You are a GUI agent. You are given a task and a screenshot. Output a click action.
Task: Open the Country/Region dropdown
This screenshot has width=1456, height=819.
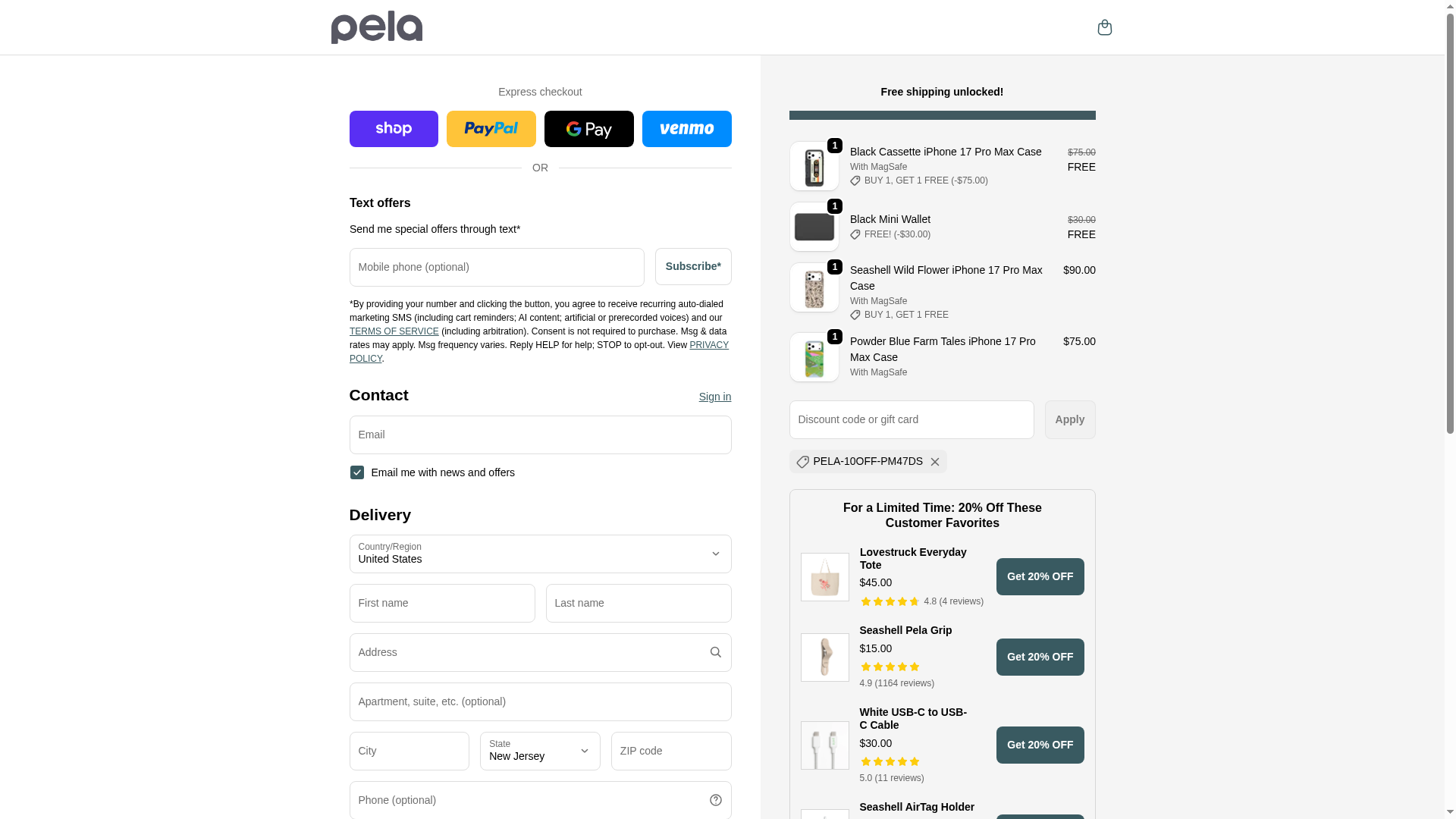click(540, 554)
